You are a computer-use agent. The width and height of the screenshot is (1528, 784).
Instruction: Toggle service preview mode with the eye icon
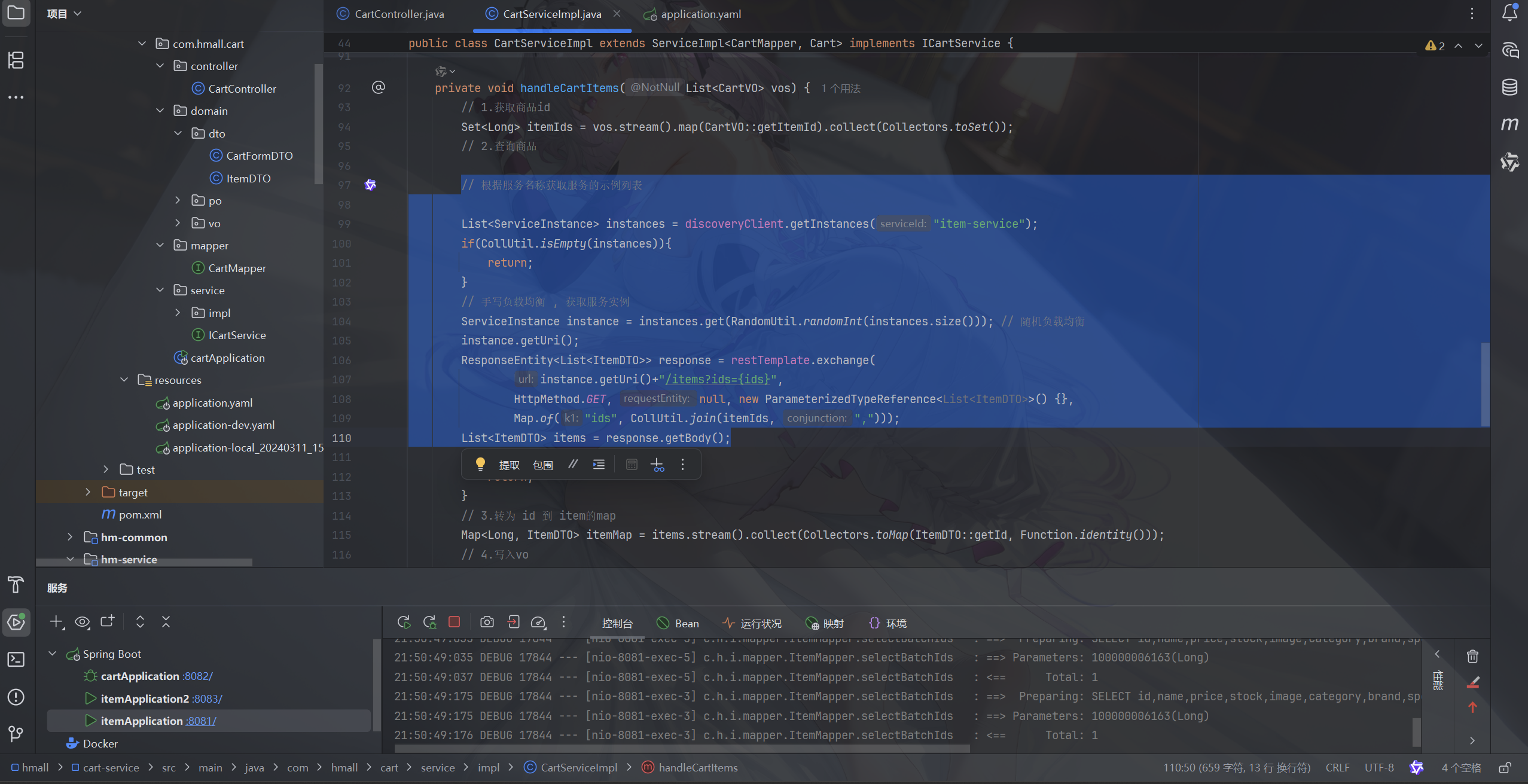coord(83,622)
